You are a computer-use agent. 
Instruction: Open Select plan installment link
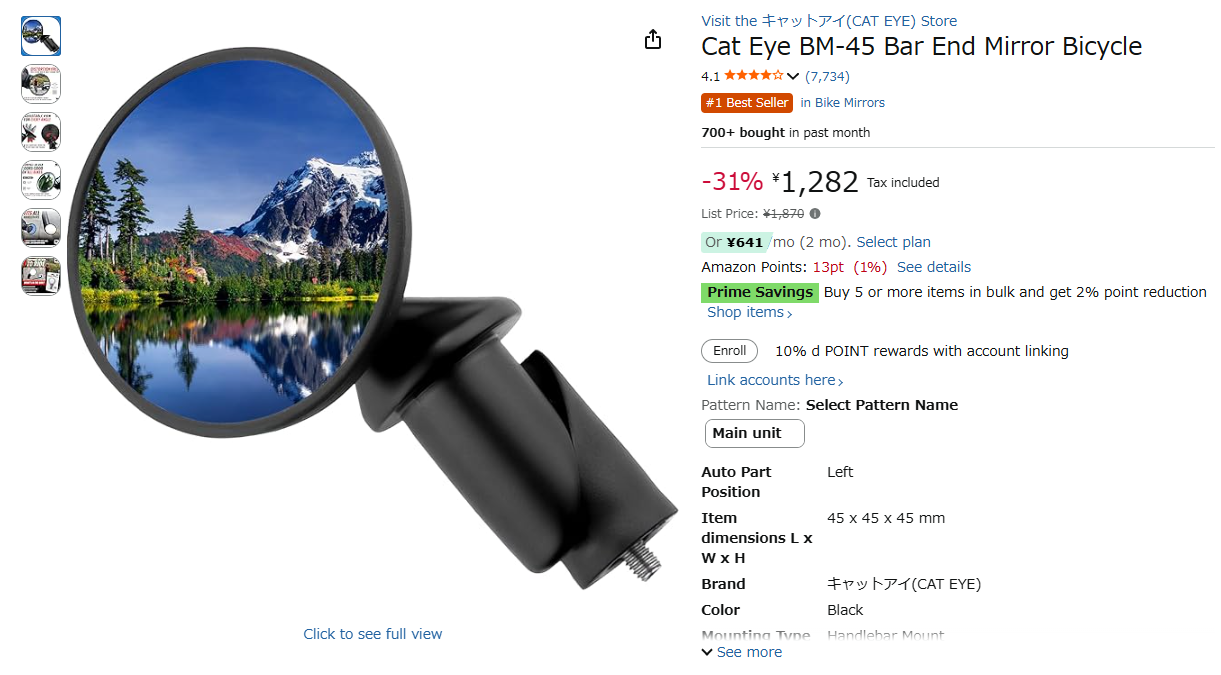tap(893, 242)
